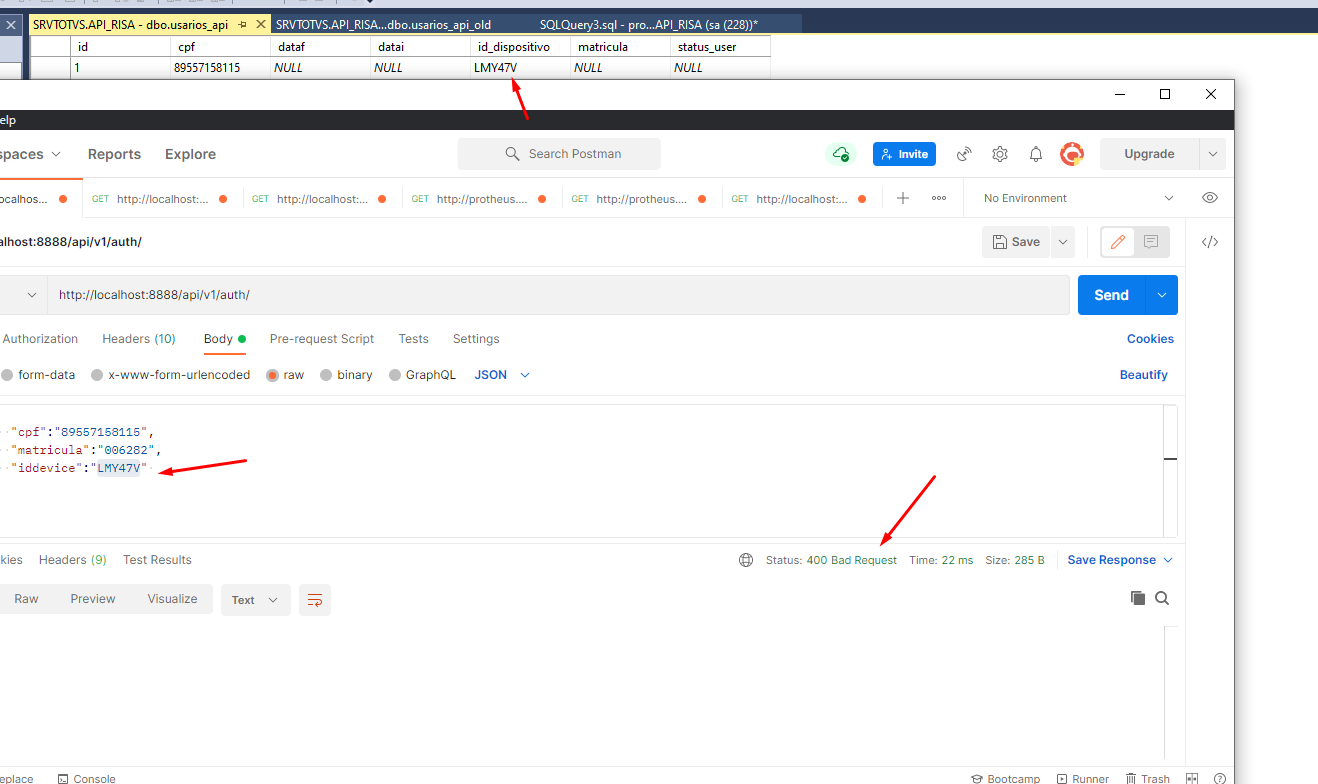Select x-www-form-urlencoded body type
Screen dimensions: 1318x784
coord(170,375)
